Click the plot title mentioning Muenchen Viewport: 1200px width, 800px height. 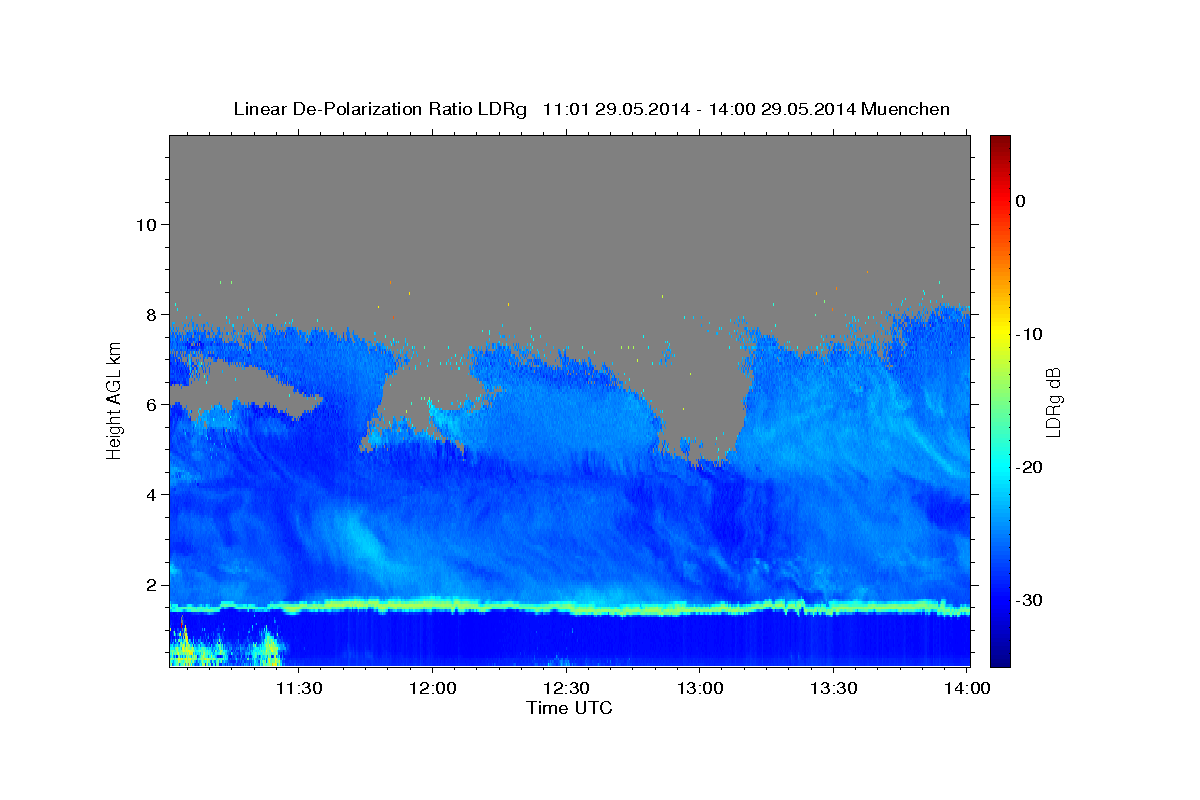pyautogui.click(x=591, y=109)
